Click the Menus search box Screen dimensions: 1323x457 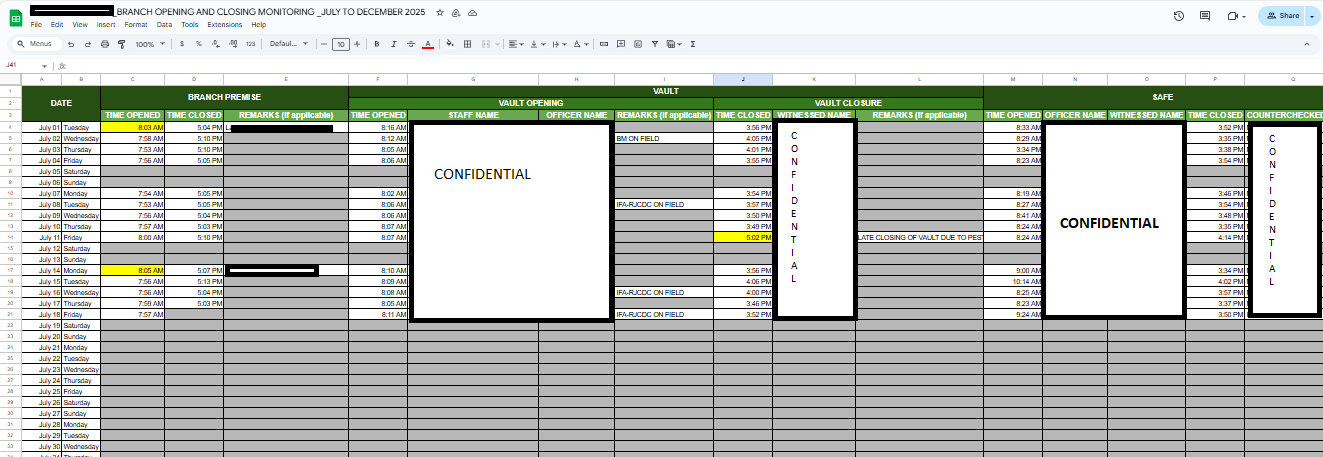pyautogui.click(x=36, y=44)
